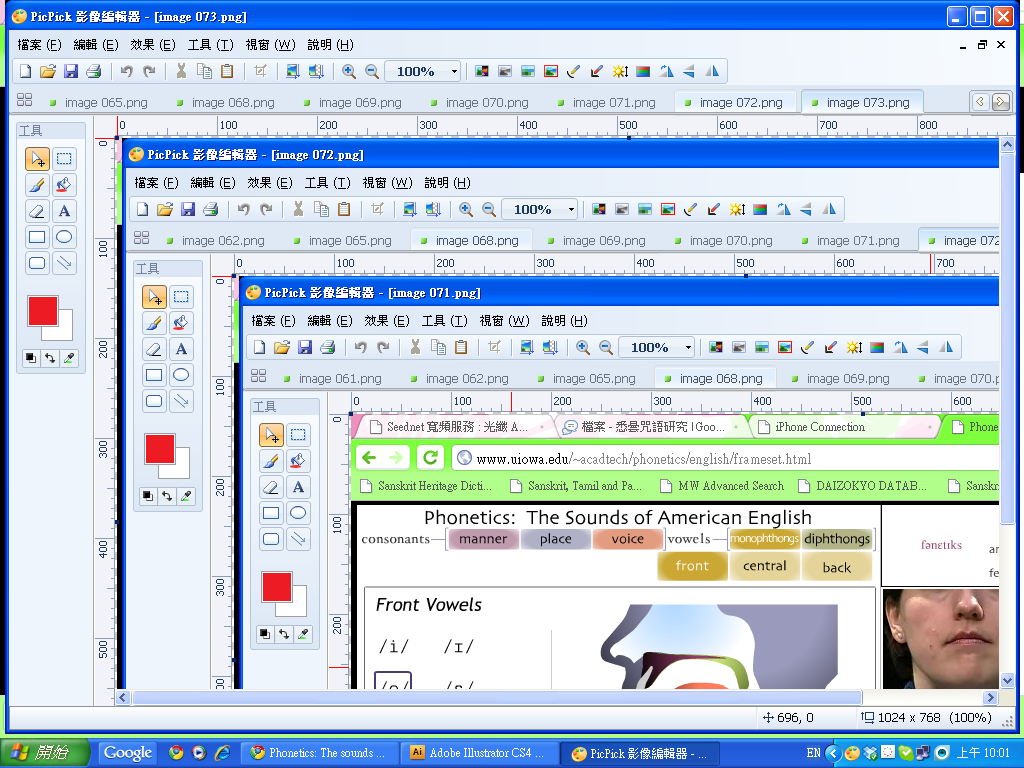Open Adobe Illustrator CS4 from the taskbar
The width and height of the screenshot is (1024, 768).
[478, 753]
